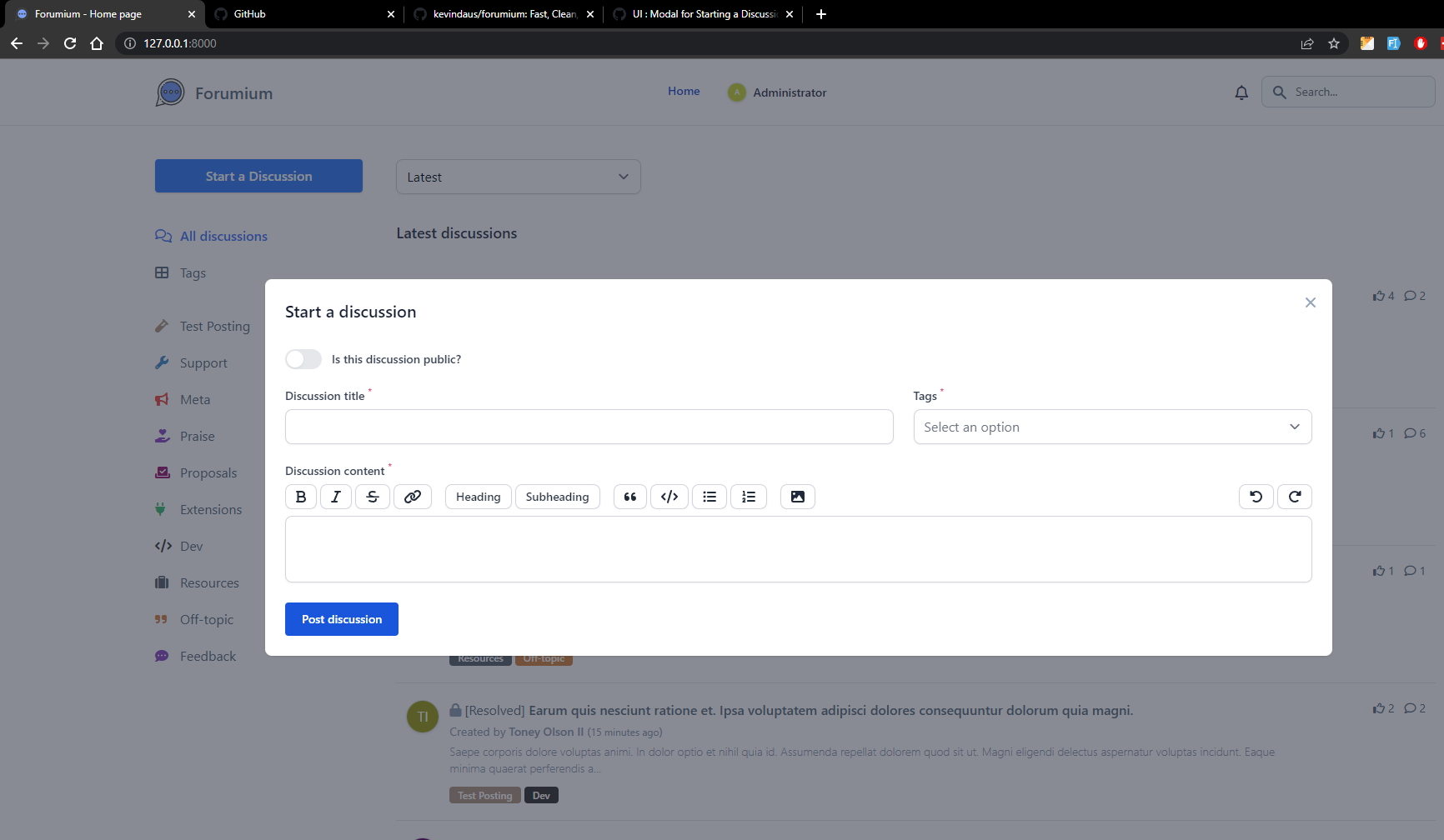
Task: Attach an image via picture icon
Action: tap(798, 497)
